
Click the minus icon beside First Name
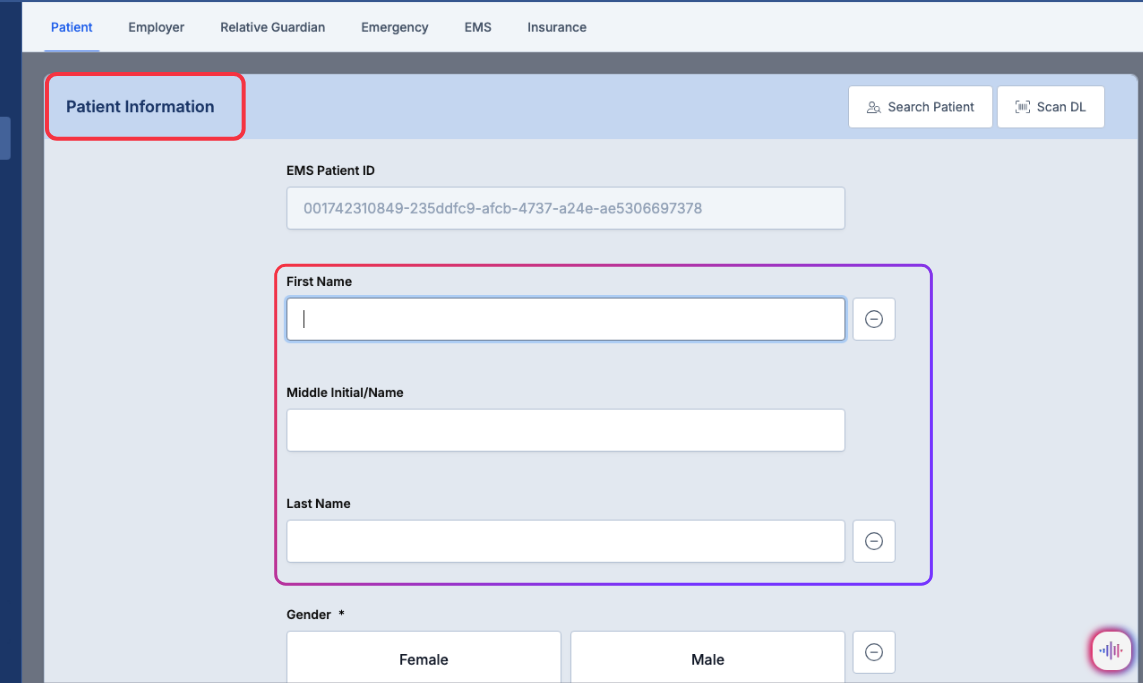point(873,319)
